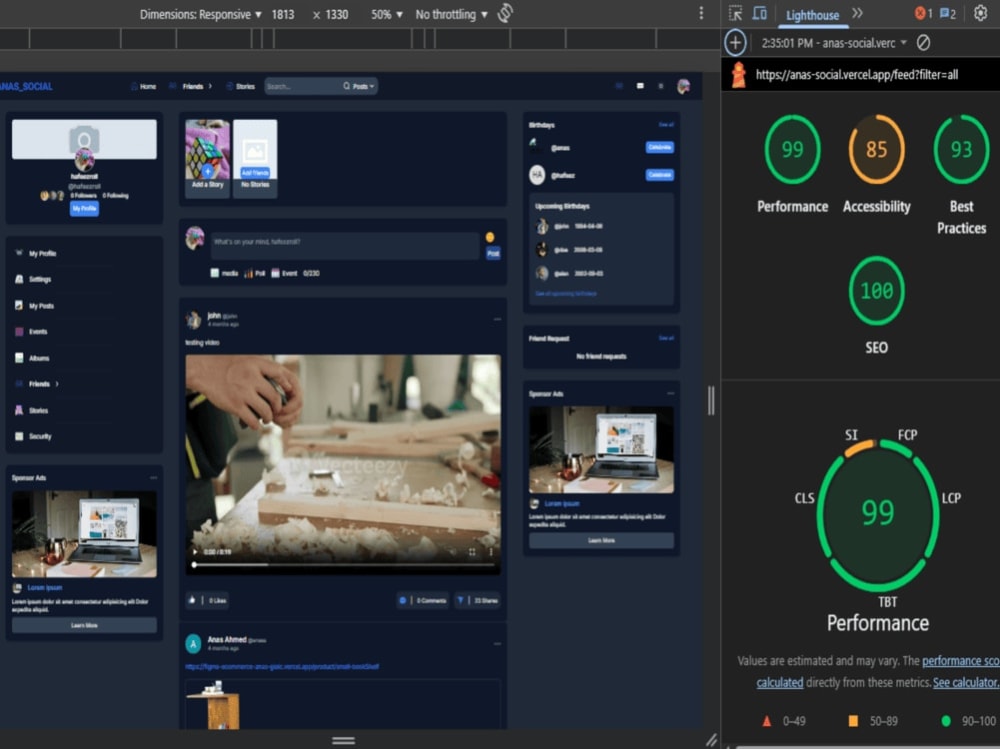The height and width of the screenshot is (749, 1000).
Task: Open Albums in the left sidebar
Action: pyautogui.click(x=32, y=358)
